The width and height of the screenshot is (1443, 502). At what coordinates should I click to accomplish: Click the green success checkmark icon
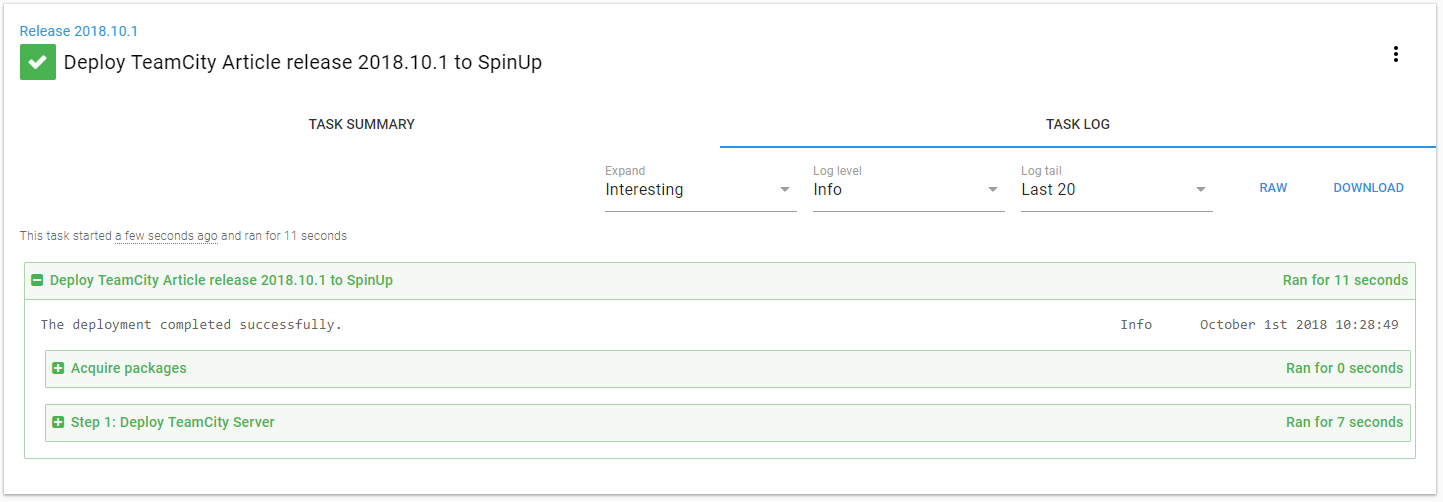38,62
